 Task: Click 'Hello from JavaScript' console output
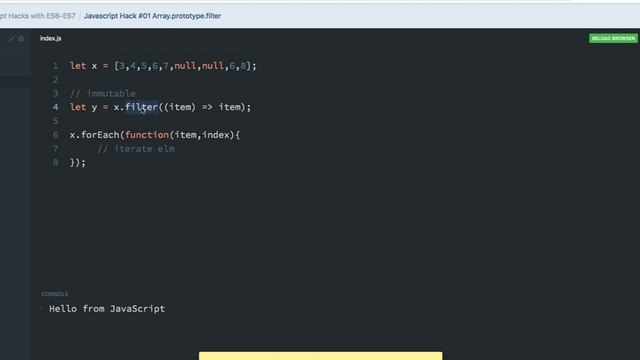(107, 309)
